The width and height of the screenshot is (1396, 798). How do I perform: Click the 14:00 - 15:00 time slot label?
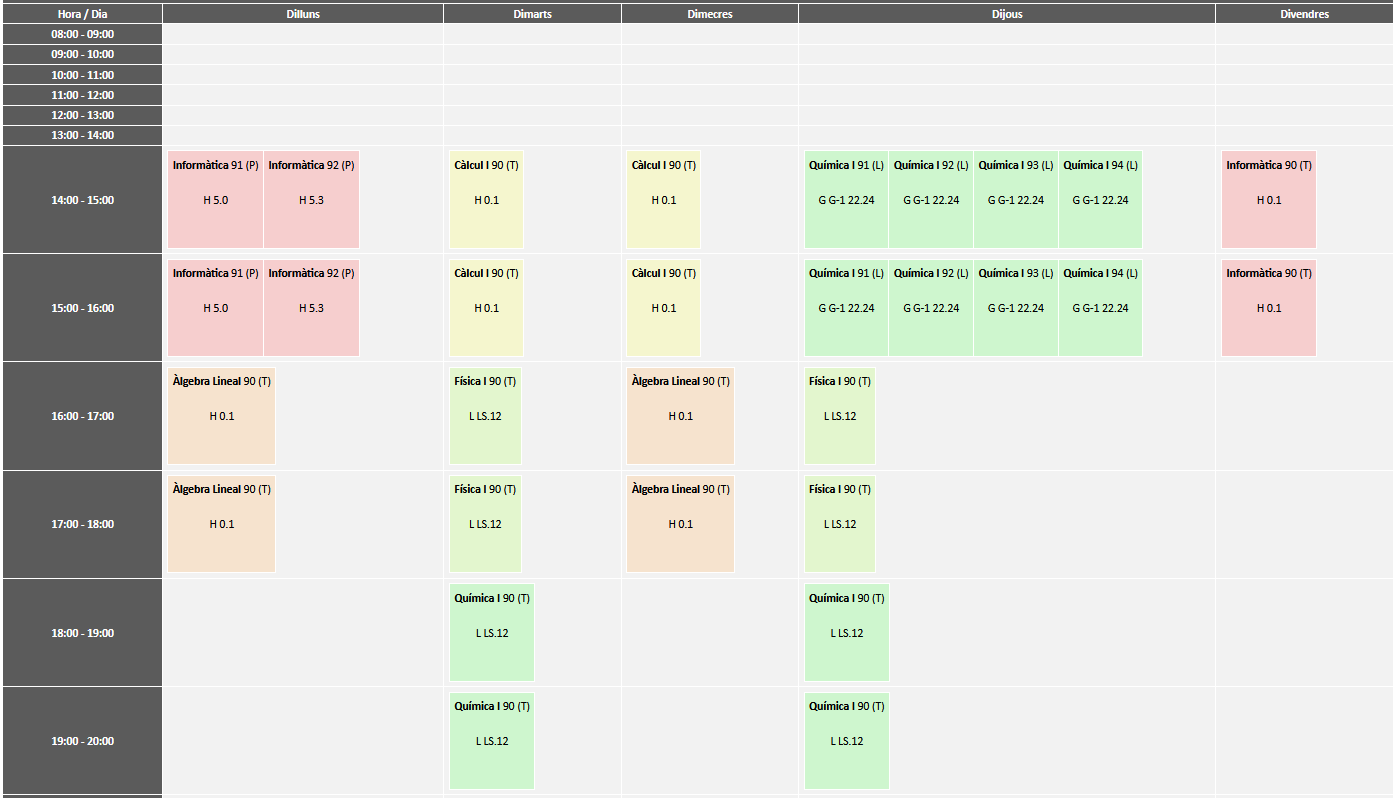point(82,200)
